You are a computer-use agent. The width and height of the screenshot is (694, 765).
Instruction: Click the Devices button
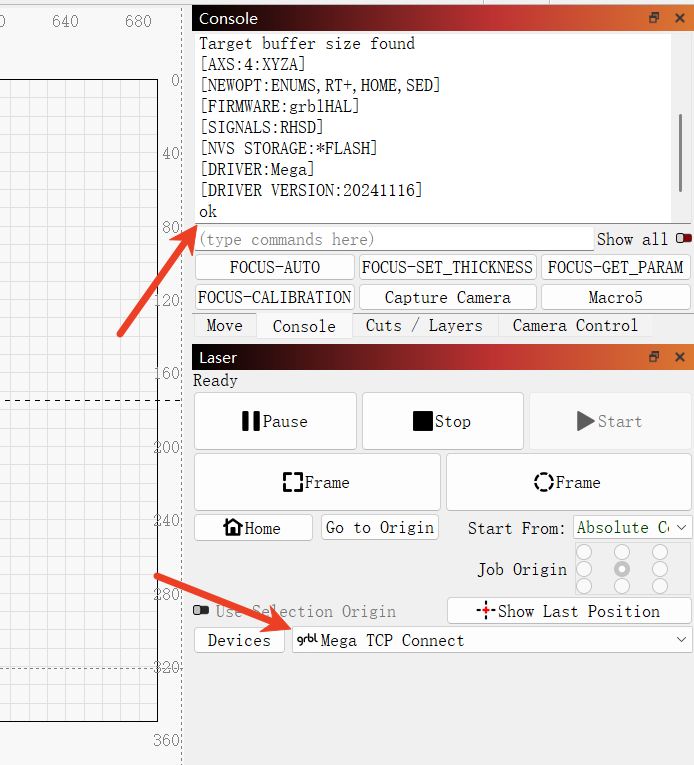coord(239,640)
